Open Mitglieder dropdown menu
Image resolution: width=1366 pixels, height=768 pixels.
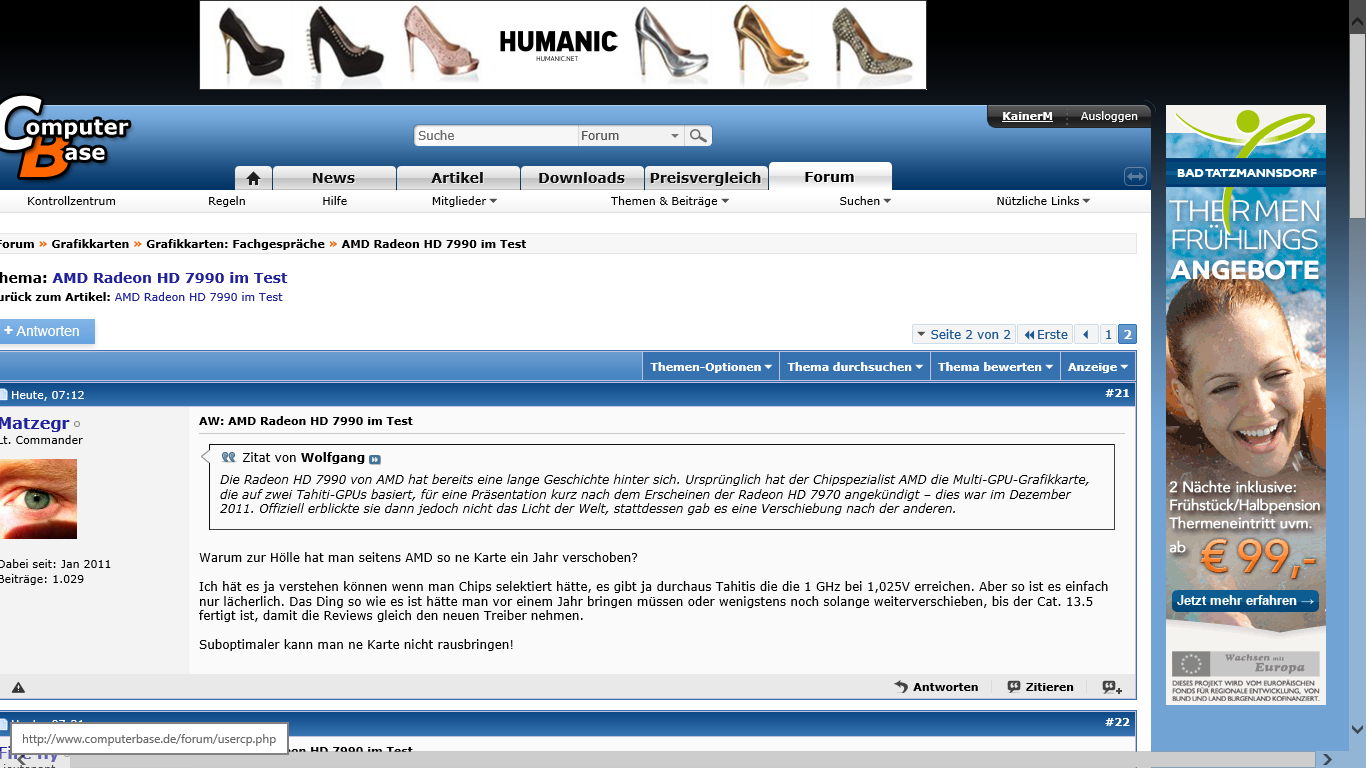tap(464, 201)
